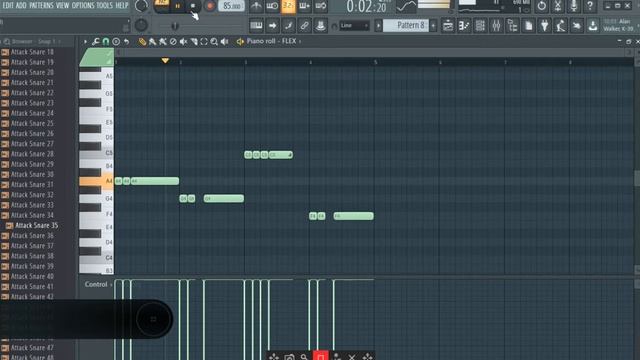Click the save-as-new-version scissors icon

click(558, 6)
